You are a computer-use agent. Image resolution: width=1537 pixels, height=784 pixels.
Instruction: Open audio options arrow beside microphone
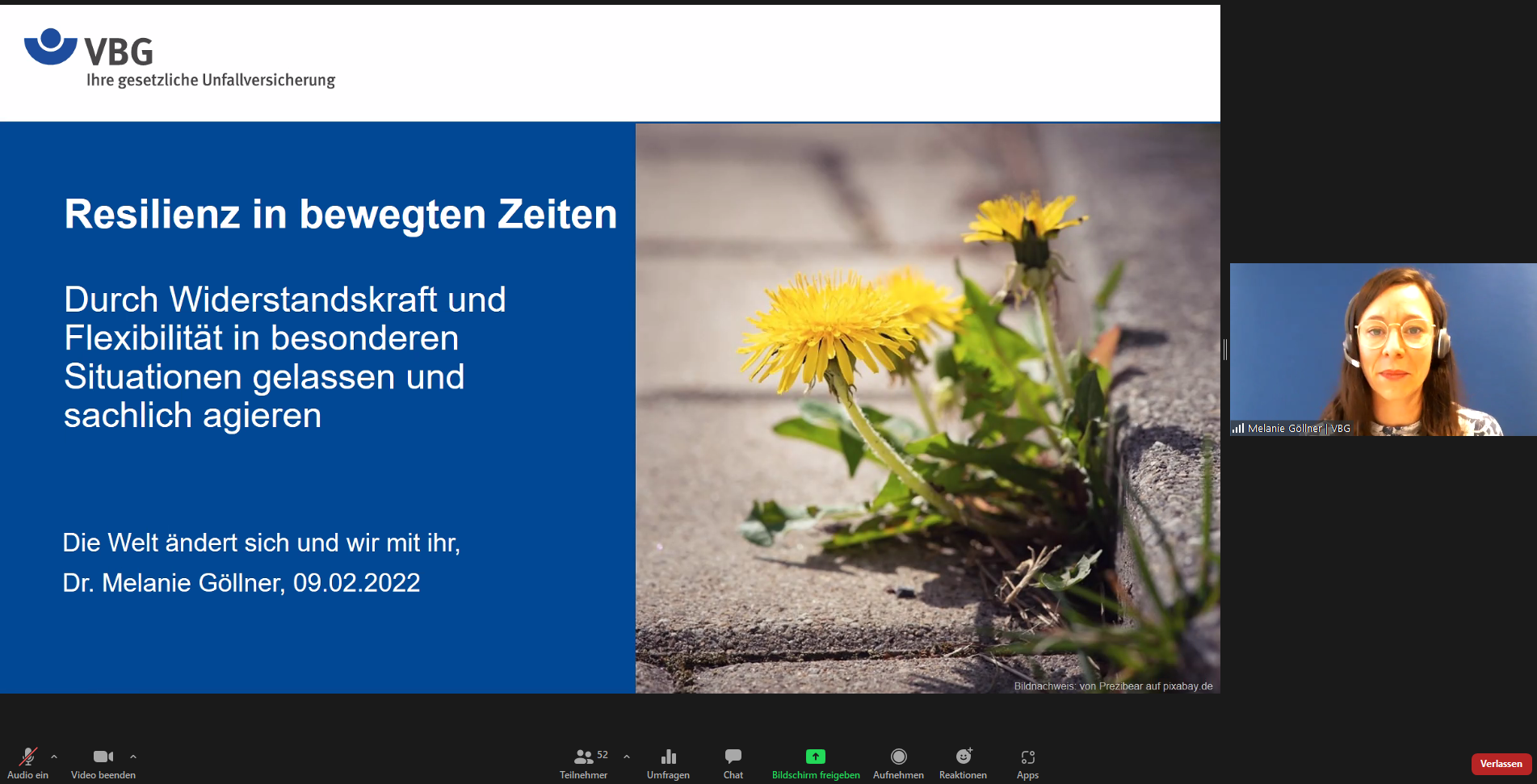54,757
